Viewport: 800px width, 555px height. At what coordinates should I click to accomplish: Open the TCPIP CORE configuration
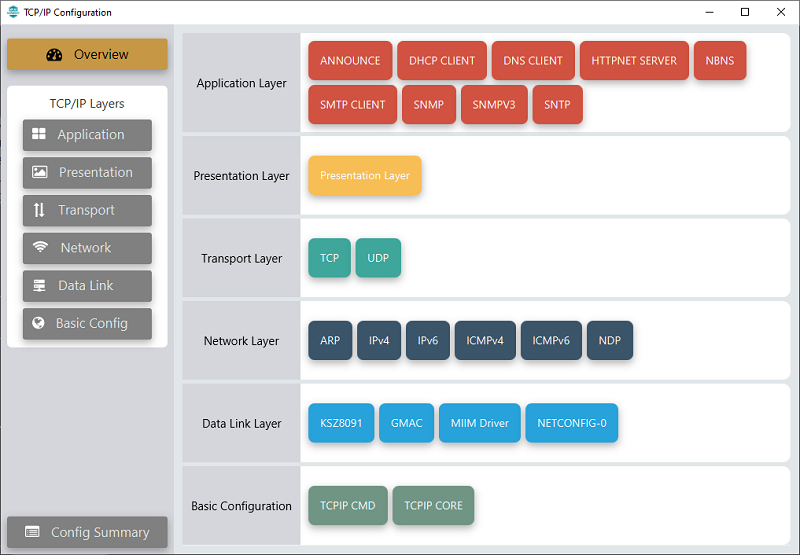433,506
